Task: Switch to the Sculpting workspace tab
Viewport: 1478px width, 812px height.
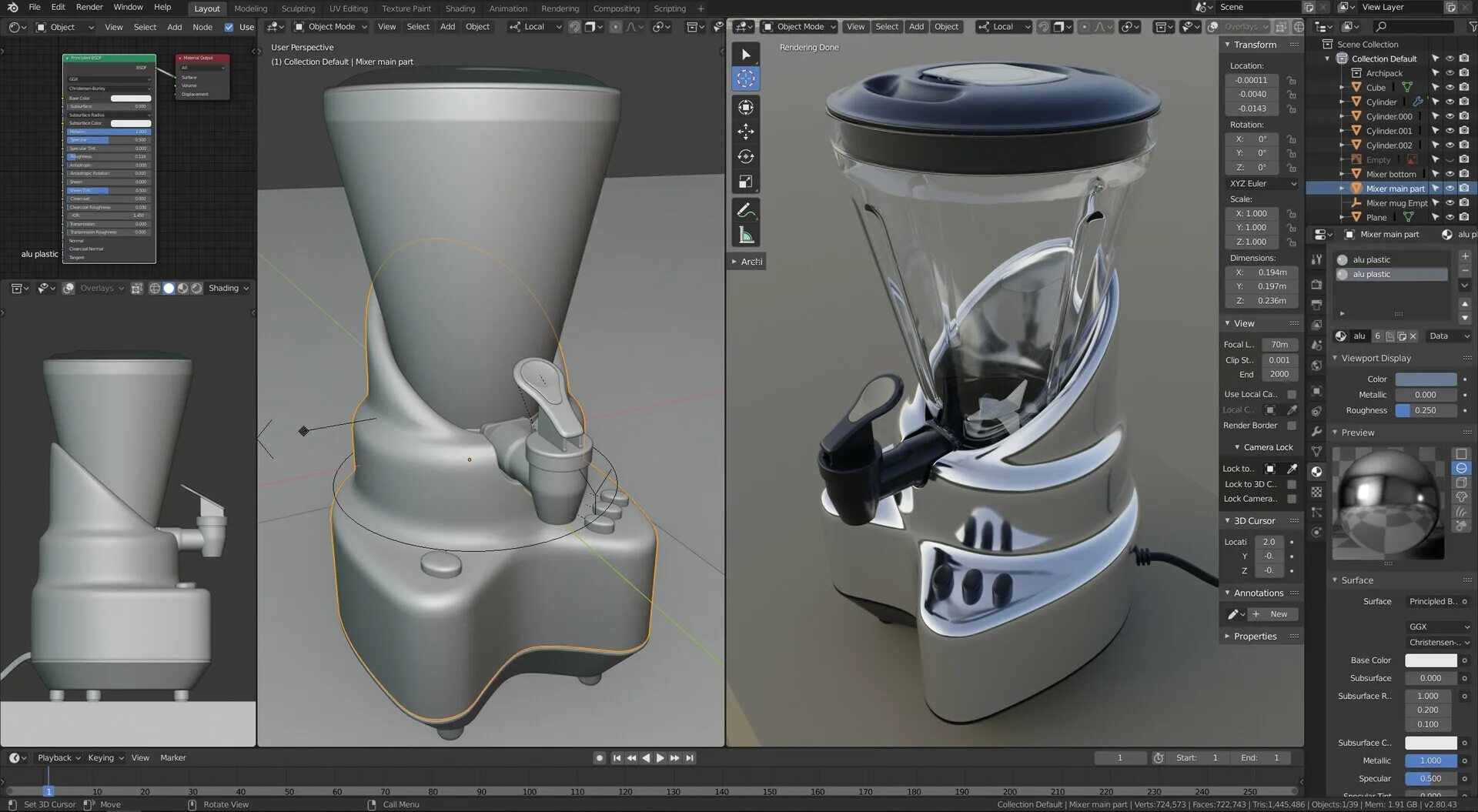Action: tap(298, 8)
